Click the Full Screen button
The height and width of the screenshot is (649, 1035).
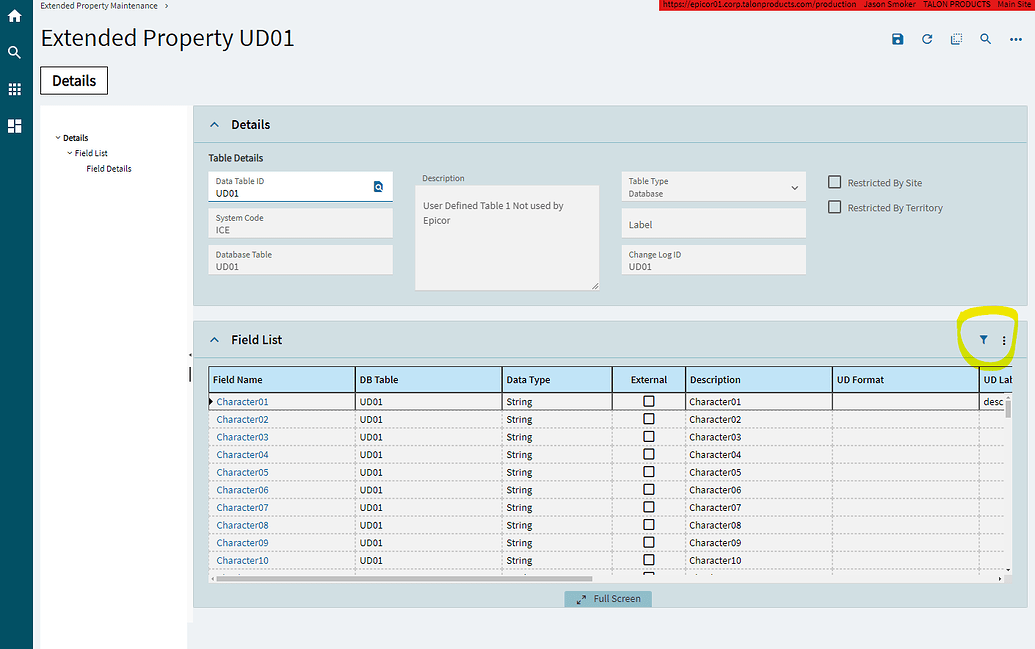click(607, 598)
